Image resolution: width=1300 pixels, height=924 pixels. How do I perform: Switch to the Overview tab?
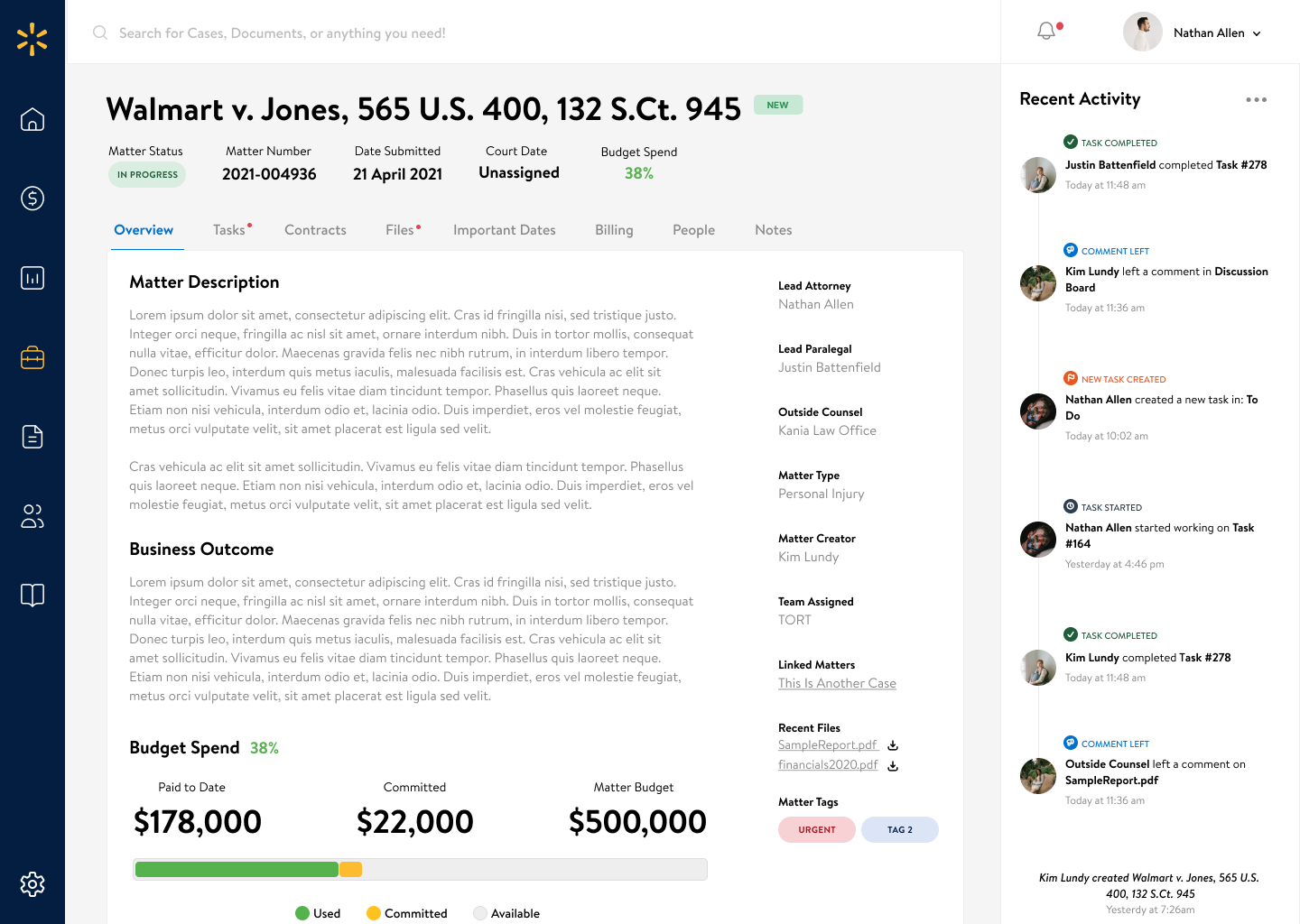pyautogui.click(x=144, y=230)
